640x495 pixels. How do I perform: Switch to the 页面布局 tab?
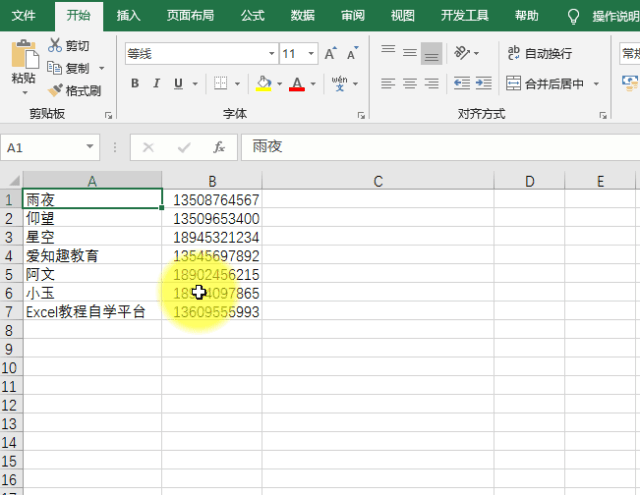191,16
